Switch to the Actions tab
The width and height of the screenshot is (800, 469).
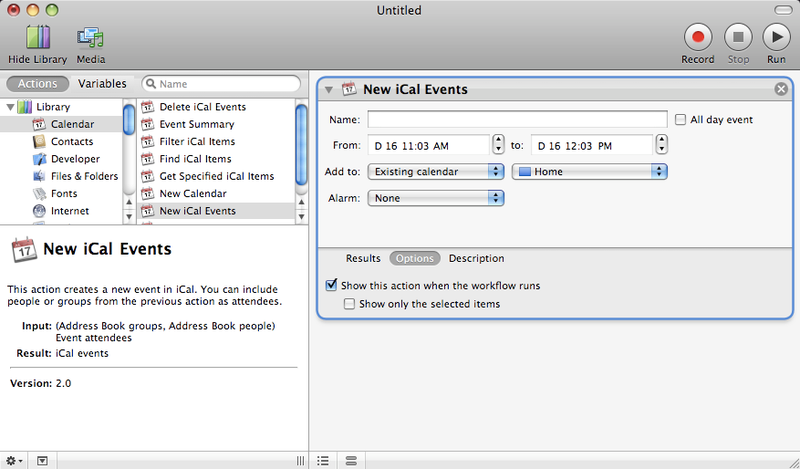[37, 84]
